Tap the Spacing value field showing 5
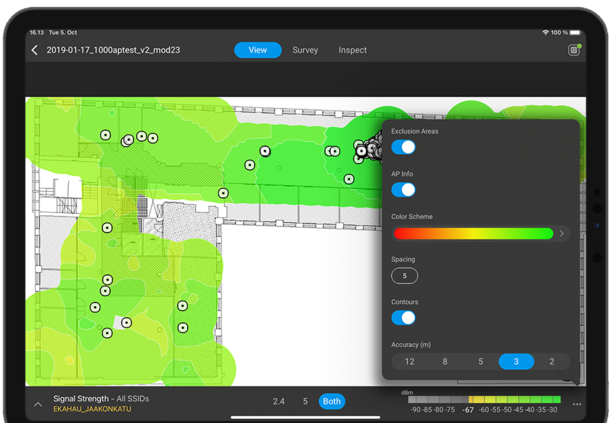The width and height of the screenshot is (613, 423). click(x=405, y=276)
